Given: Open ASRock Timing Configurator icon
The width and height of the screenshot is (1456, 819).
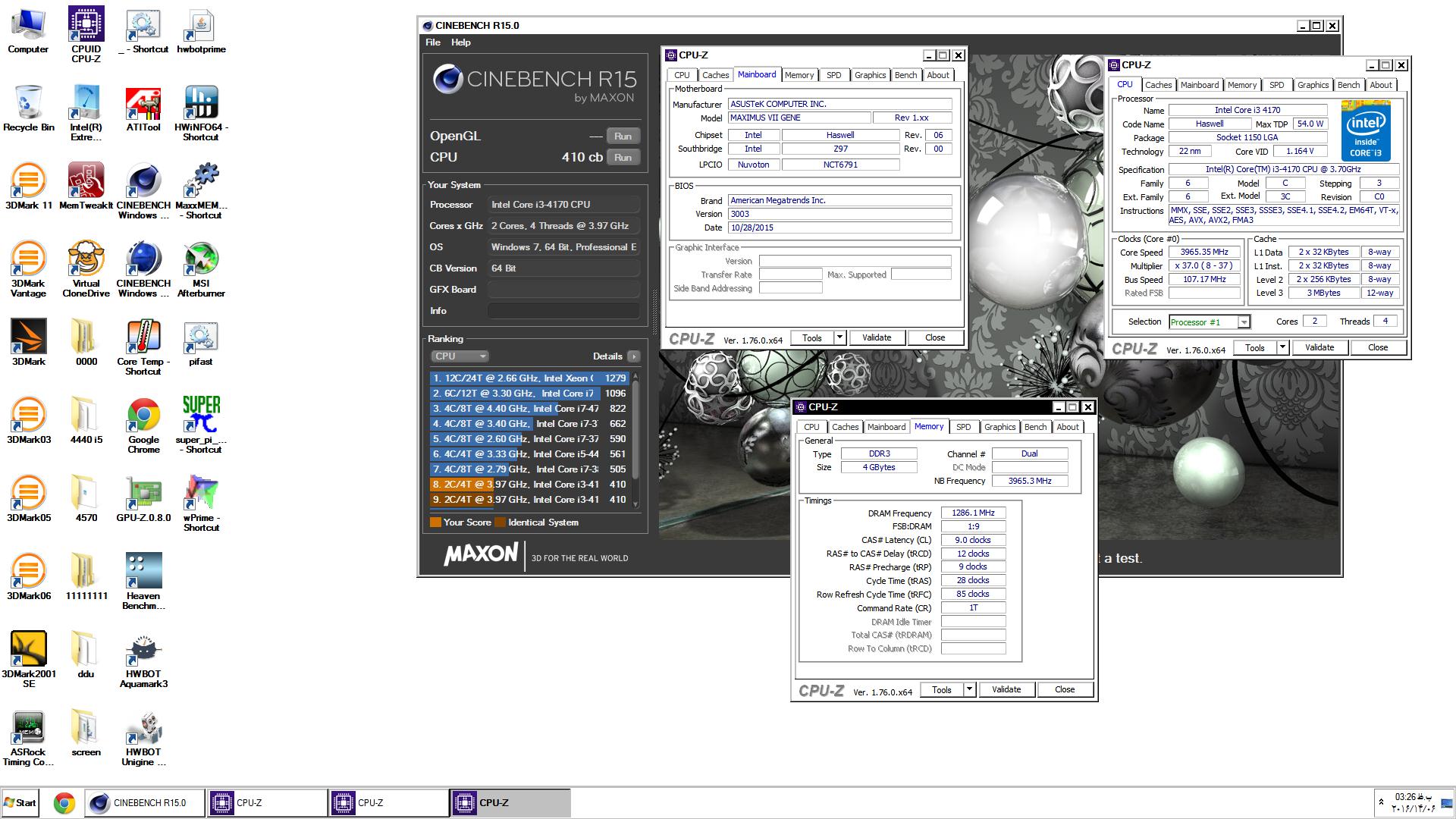Looking at the screenshot, I should 28,738.
